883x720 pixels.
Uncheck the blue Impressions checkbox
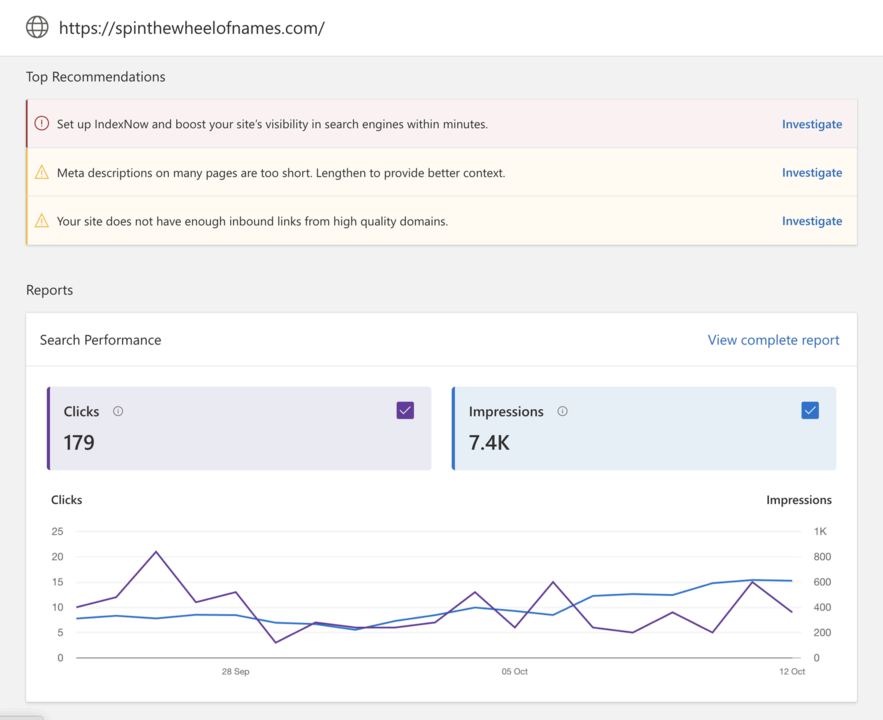(810, 410)
